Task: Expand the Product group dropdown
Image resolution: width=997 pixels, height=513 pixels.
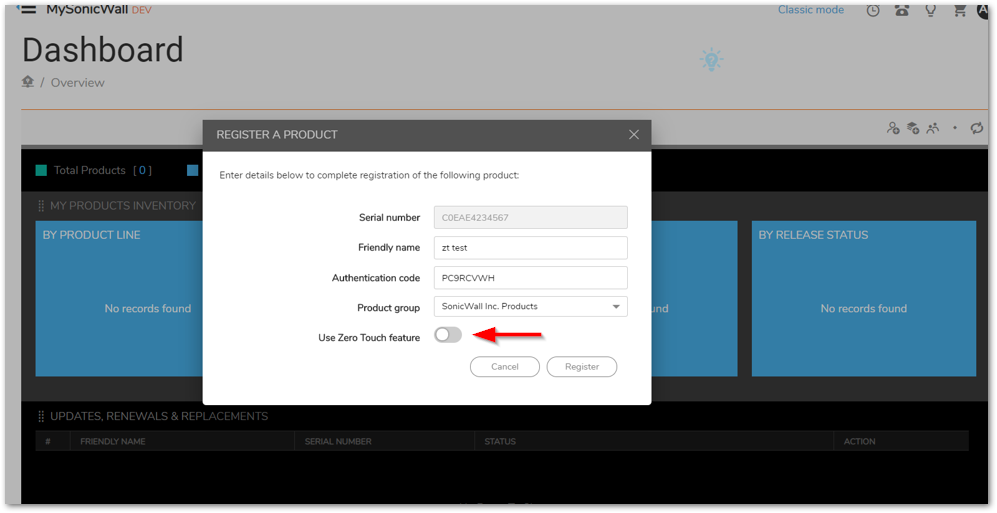Action: click(x=616, y=307)
